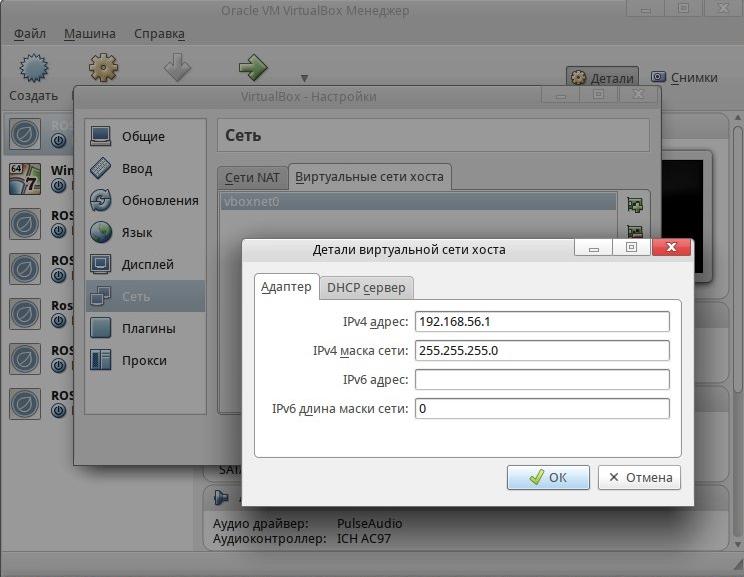Select Обновления in the settings sidebar

tap(145, 200)
